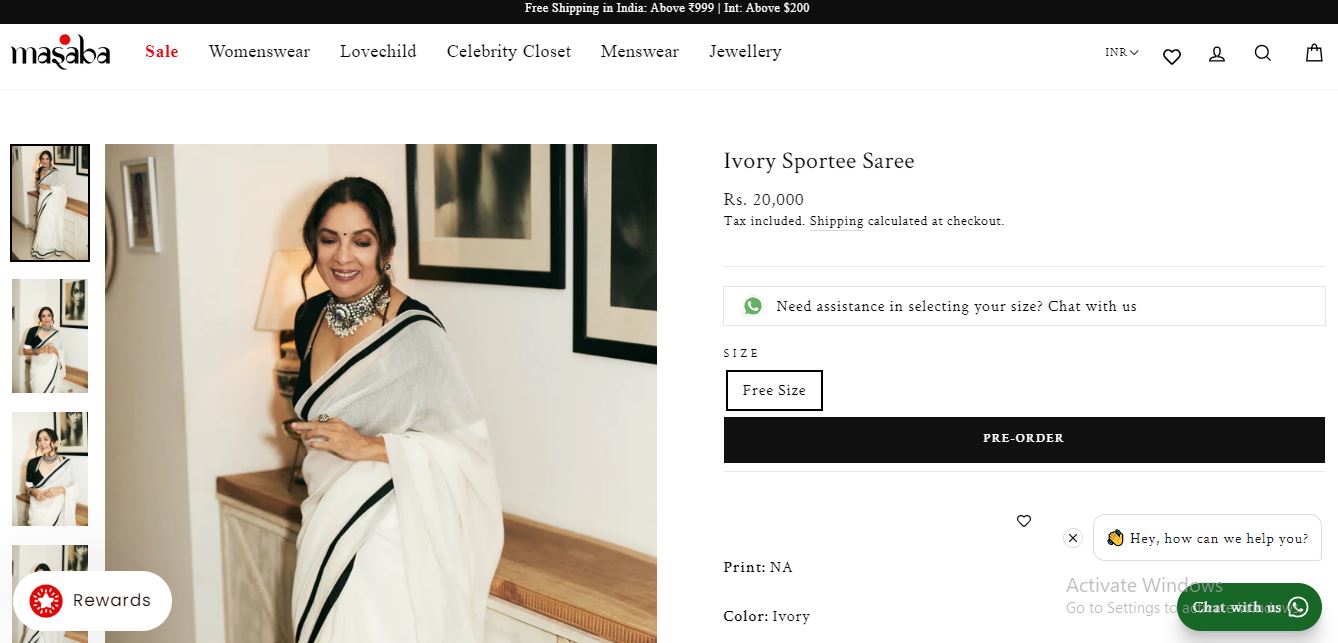This screenshot has width=1338, height=643.
Task: Click the search magnifier icon
Action: tap(1263, 53)
